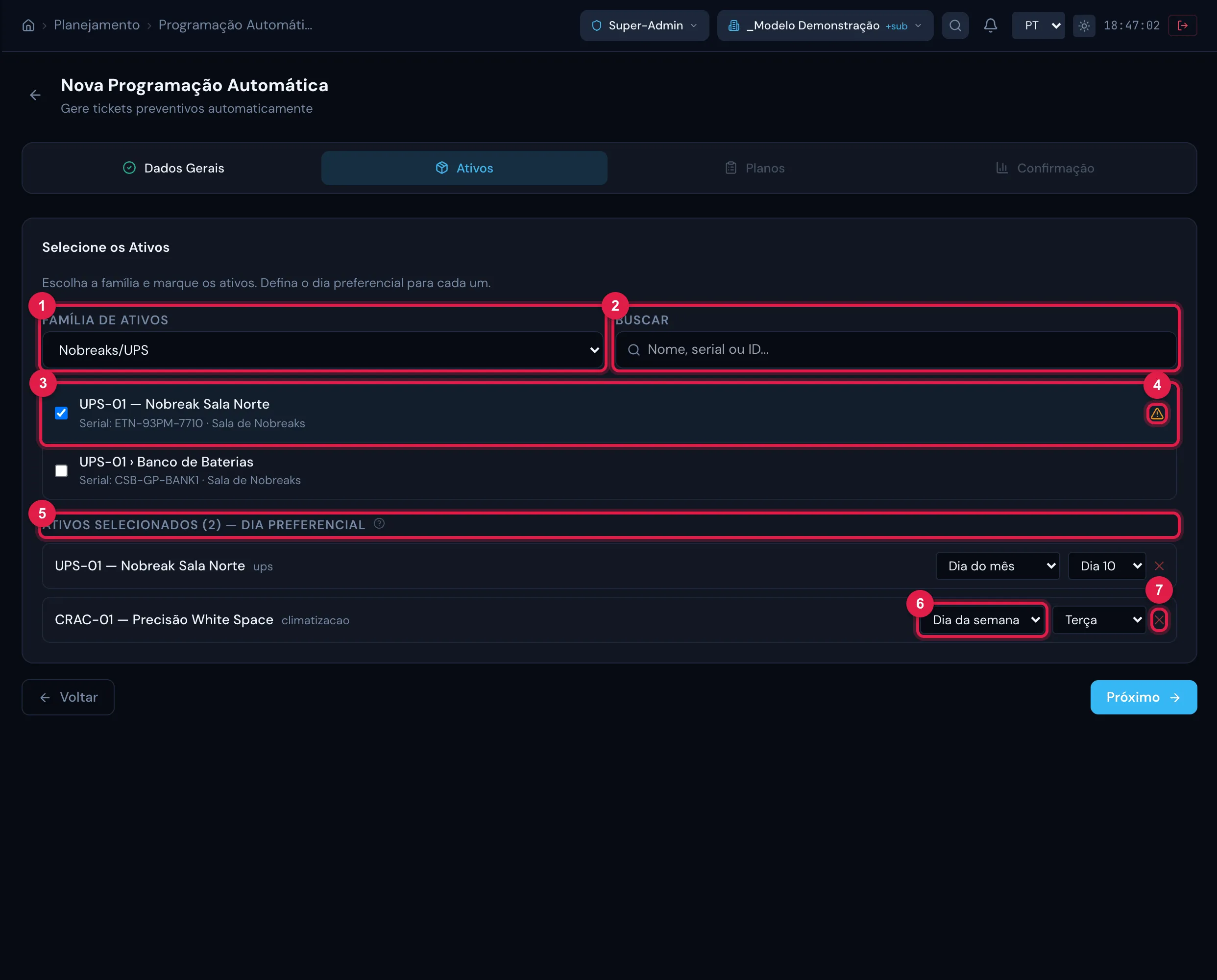Remove UPS-01 Nobreak Sala Norte from selected
Image resolution: width=1217 pixels, height=980 pixels.
(x=1159, y=566)
